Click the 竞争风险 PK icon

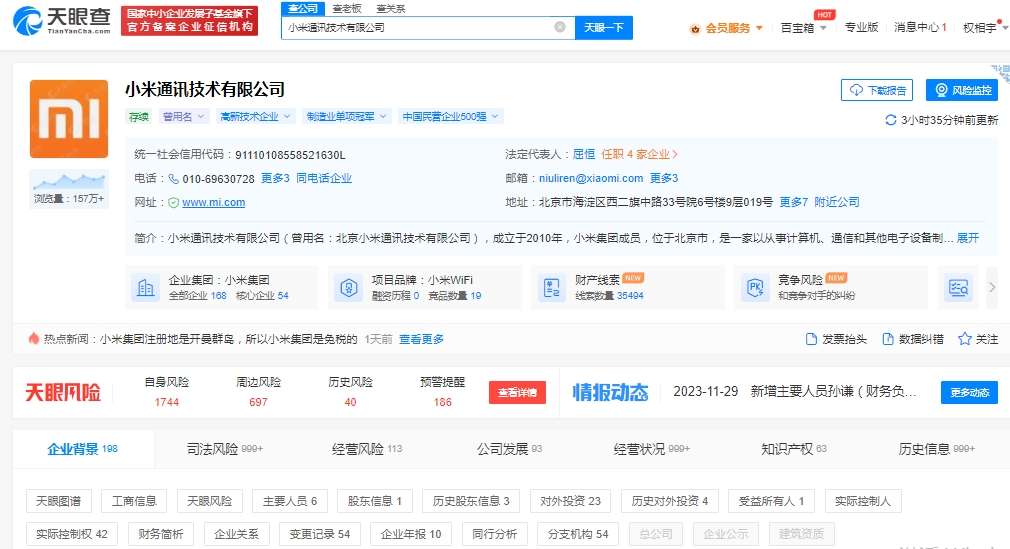pos(755,287)
